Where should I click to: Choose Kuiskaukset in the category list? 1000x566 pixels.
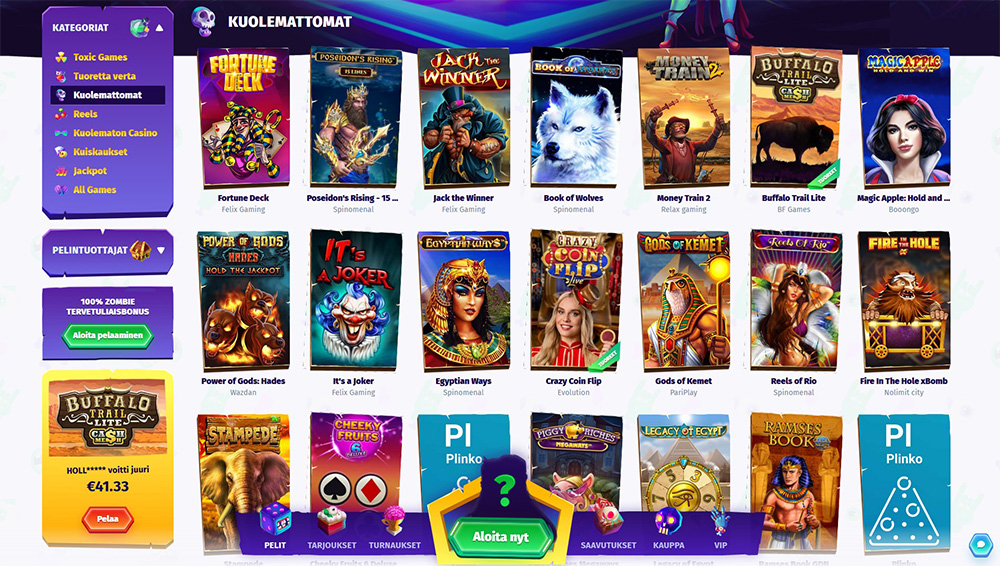[x=100, y=152]
